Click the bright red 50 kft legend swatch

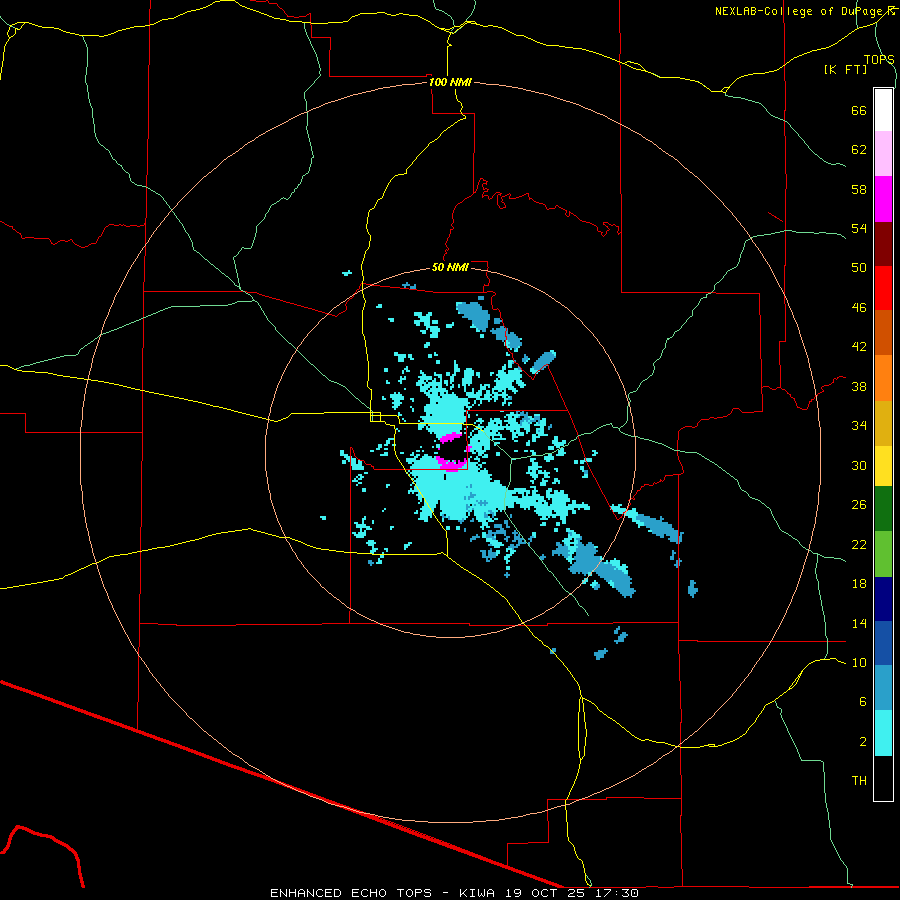click(x=883, y=288)
